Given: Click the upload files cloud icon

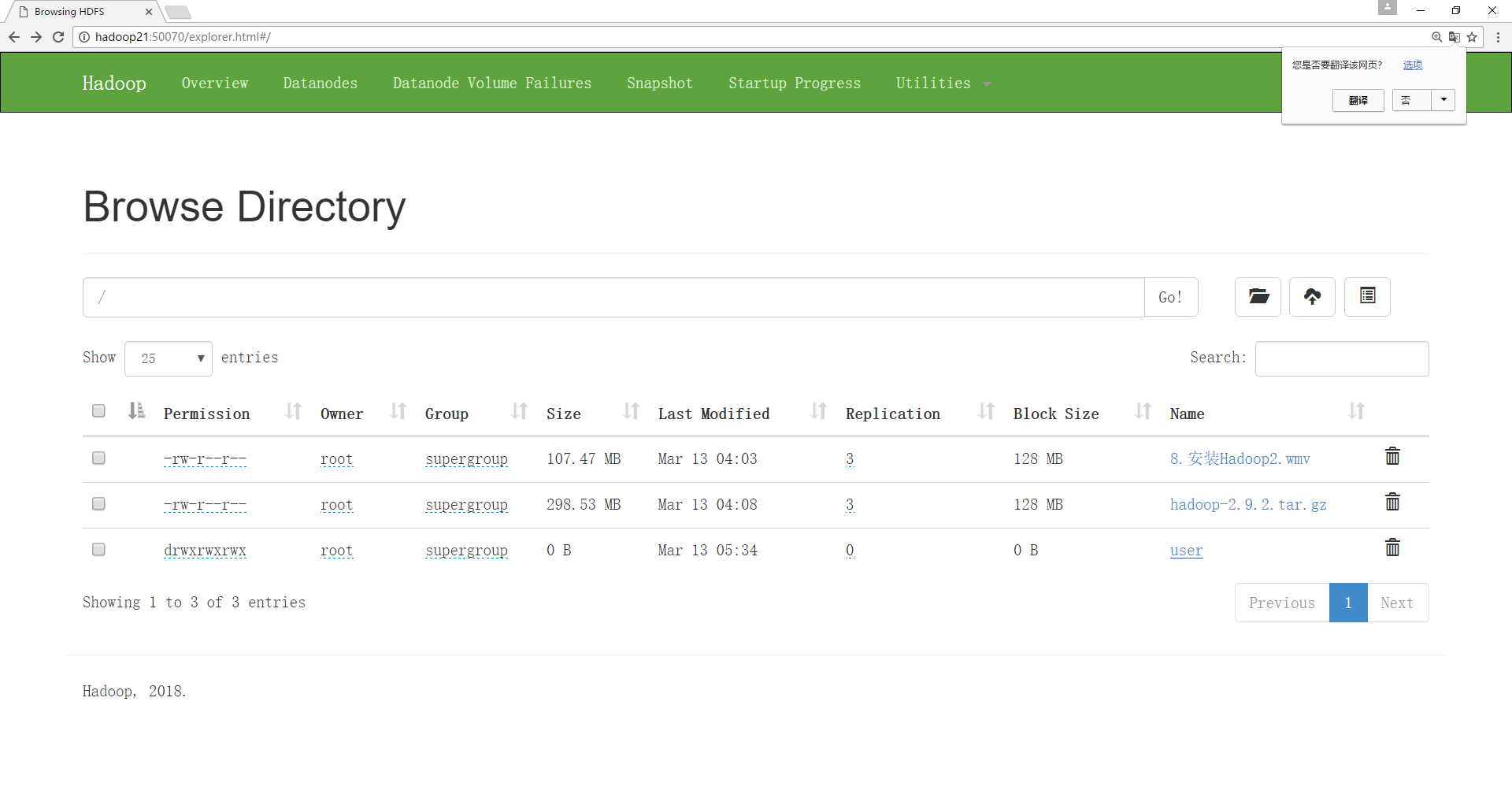Looking at the screenshot, I should click(1312, 297).
